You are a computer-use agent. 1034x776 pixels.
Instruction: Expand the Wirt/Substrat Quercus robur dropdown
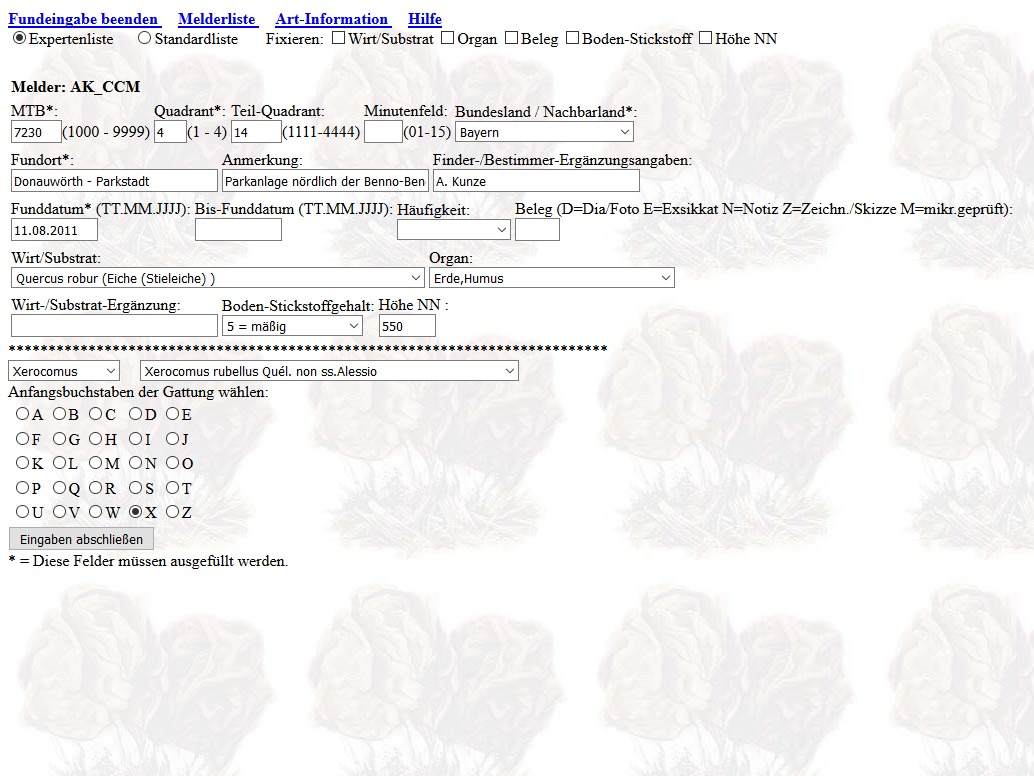(x=217, y=278)
